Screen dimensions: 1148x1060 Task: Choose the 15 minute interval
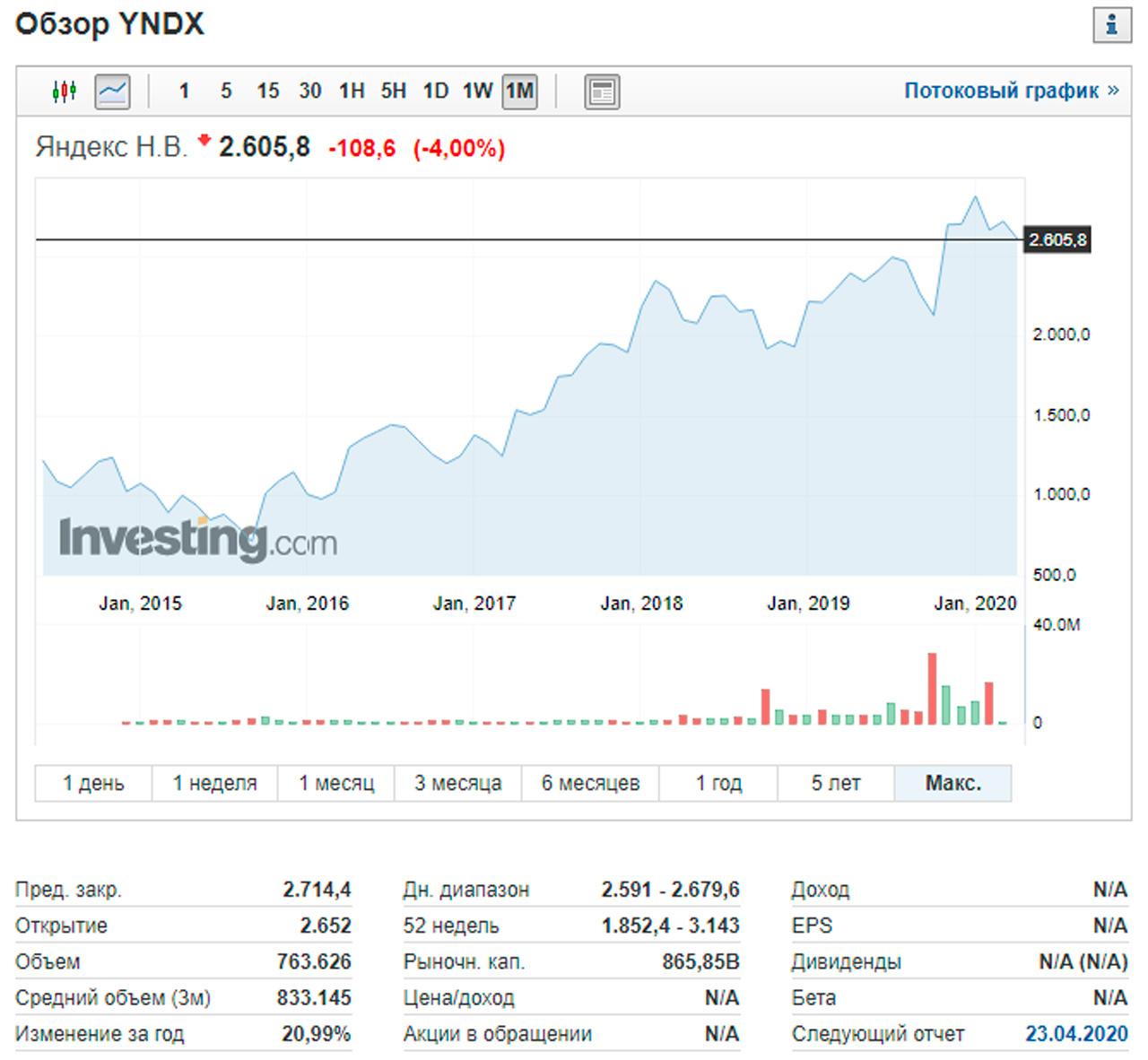(267, 91)
